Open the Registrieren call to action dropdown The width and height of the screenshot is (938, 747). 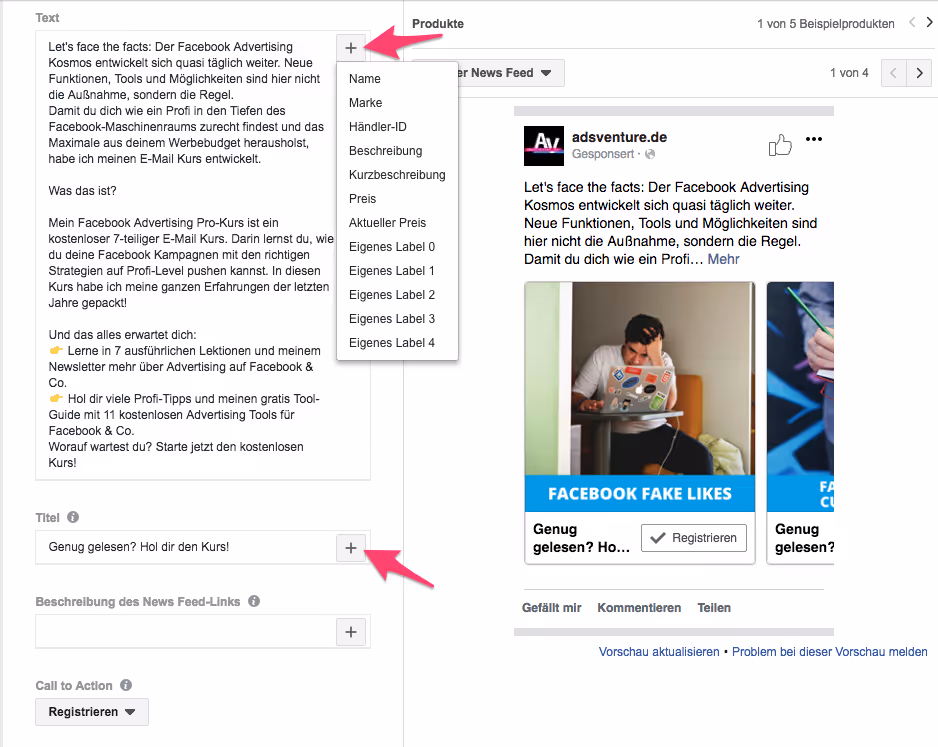coord(92,712)
